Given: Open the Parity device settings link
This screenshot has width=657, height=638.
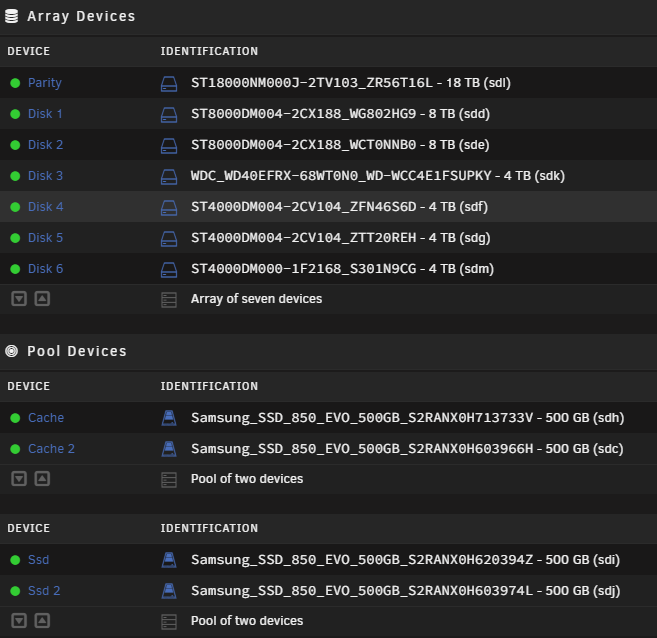Looking at the screenshot, I should (45, 83).
